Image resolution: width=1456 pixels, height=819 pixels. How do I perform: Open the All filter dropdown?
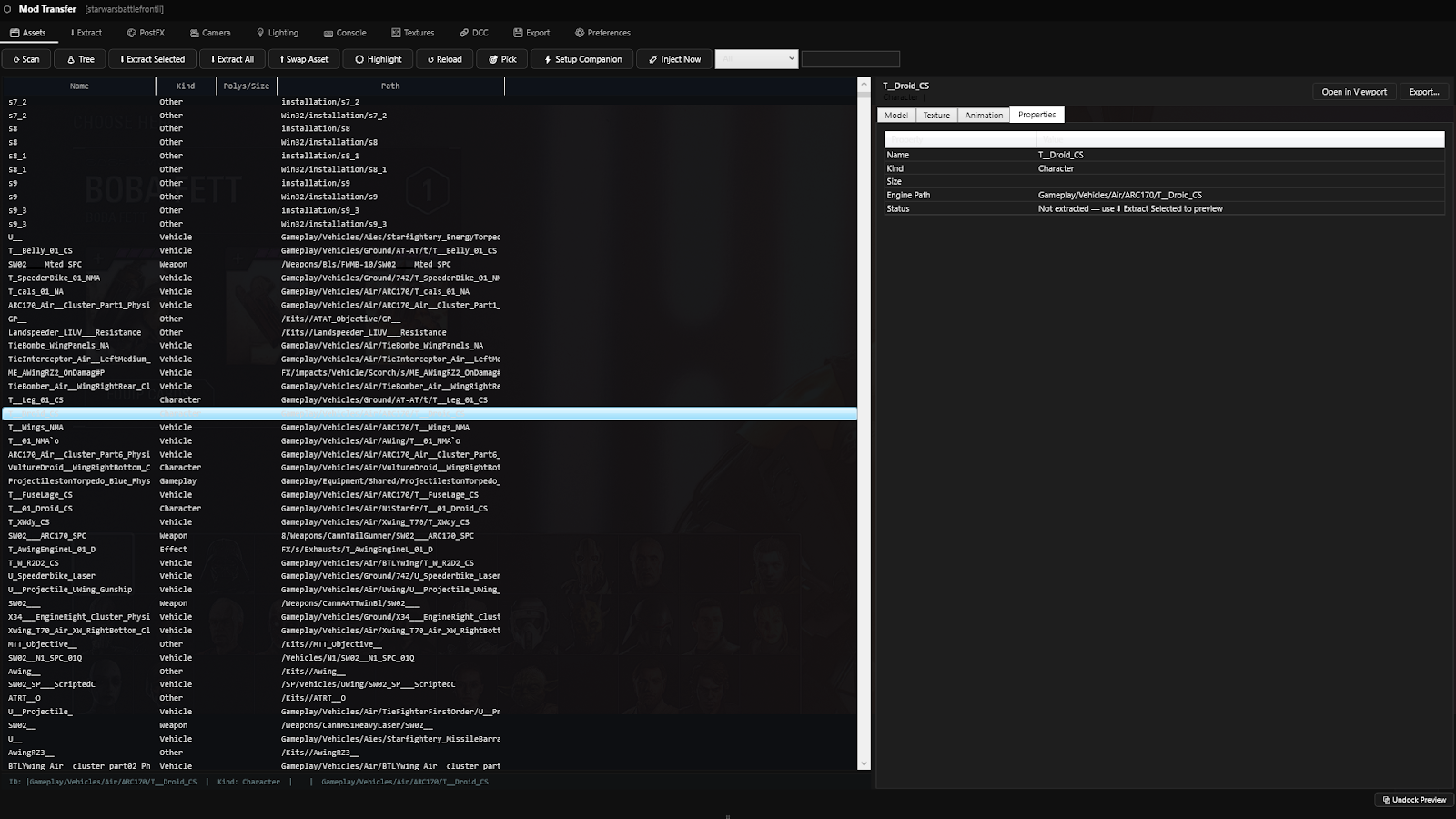(758, 58)
